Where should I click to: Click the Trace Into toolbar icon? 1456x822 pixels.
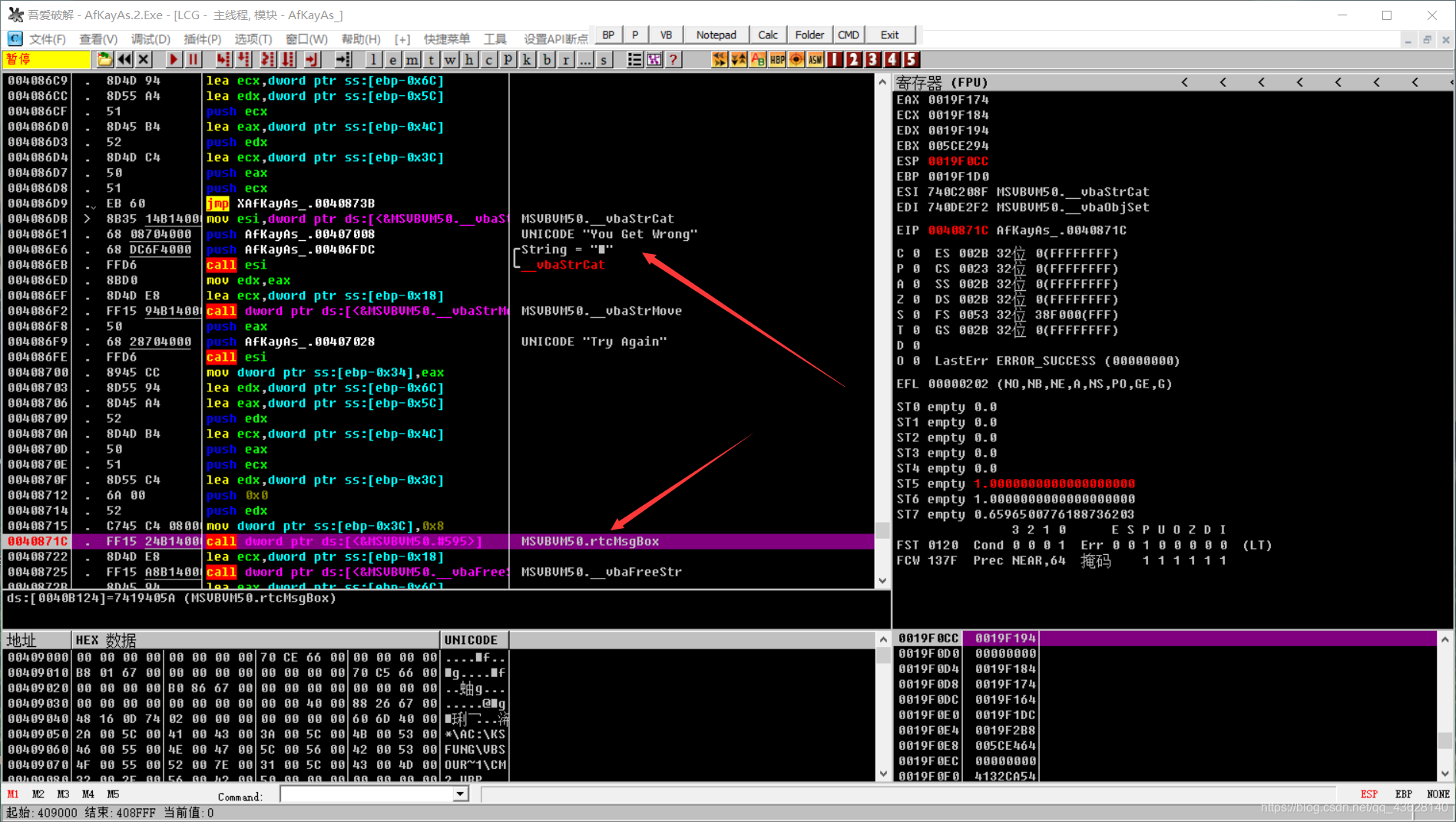pyautogui.click(x=267, y=60)
